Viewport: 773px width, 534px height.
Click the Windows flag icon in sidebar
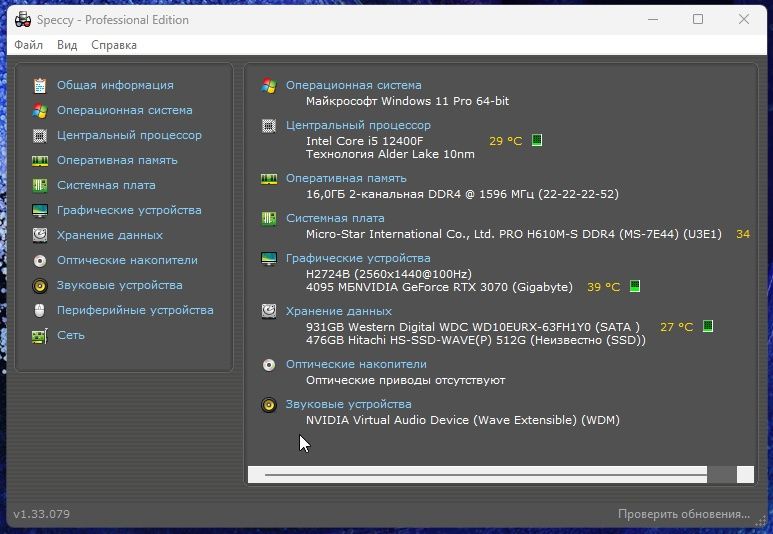click(x=40, y=110)
